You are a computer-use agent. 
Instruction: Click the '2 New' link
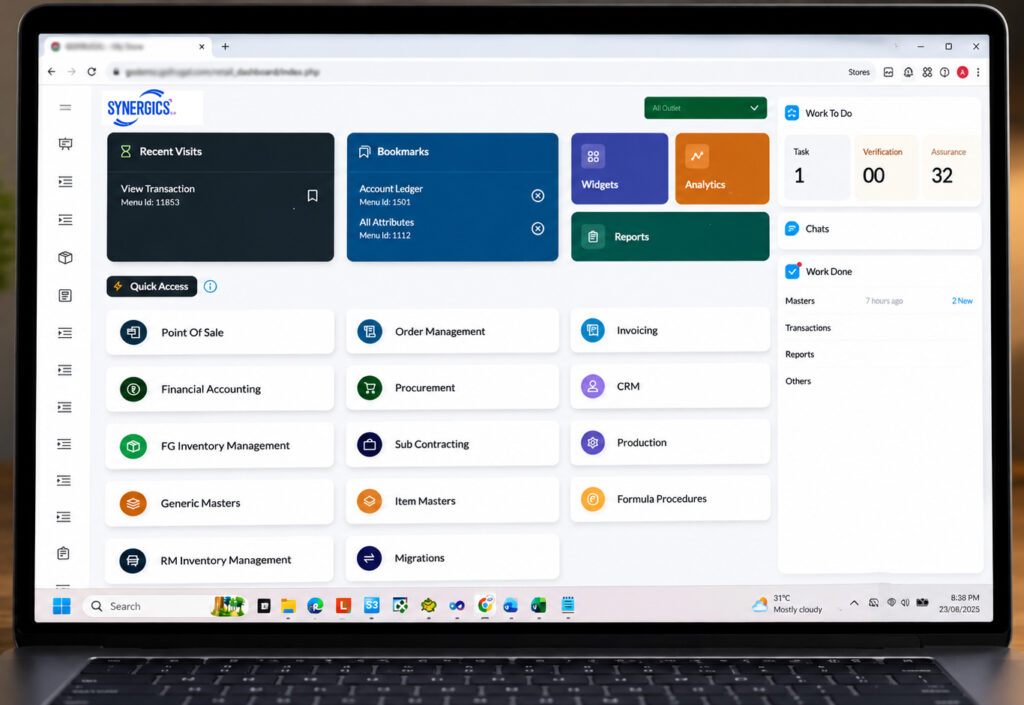(x=962, y=301)
